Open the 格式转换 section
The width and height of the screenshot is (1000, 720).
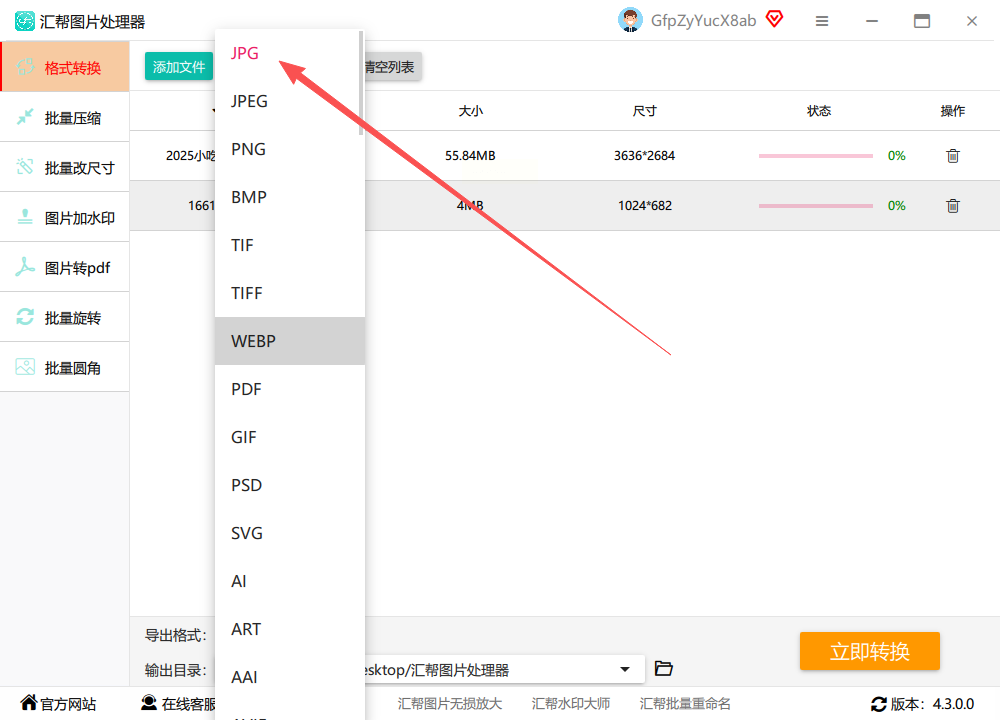pos(65,67)
